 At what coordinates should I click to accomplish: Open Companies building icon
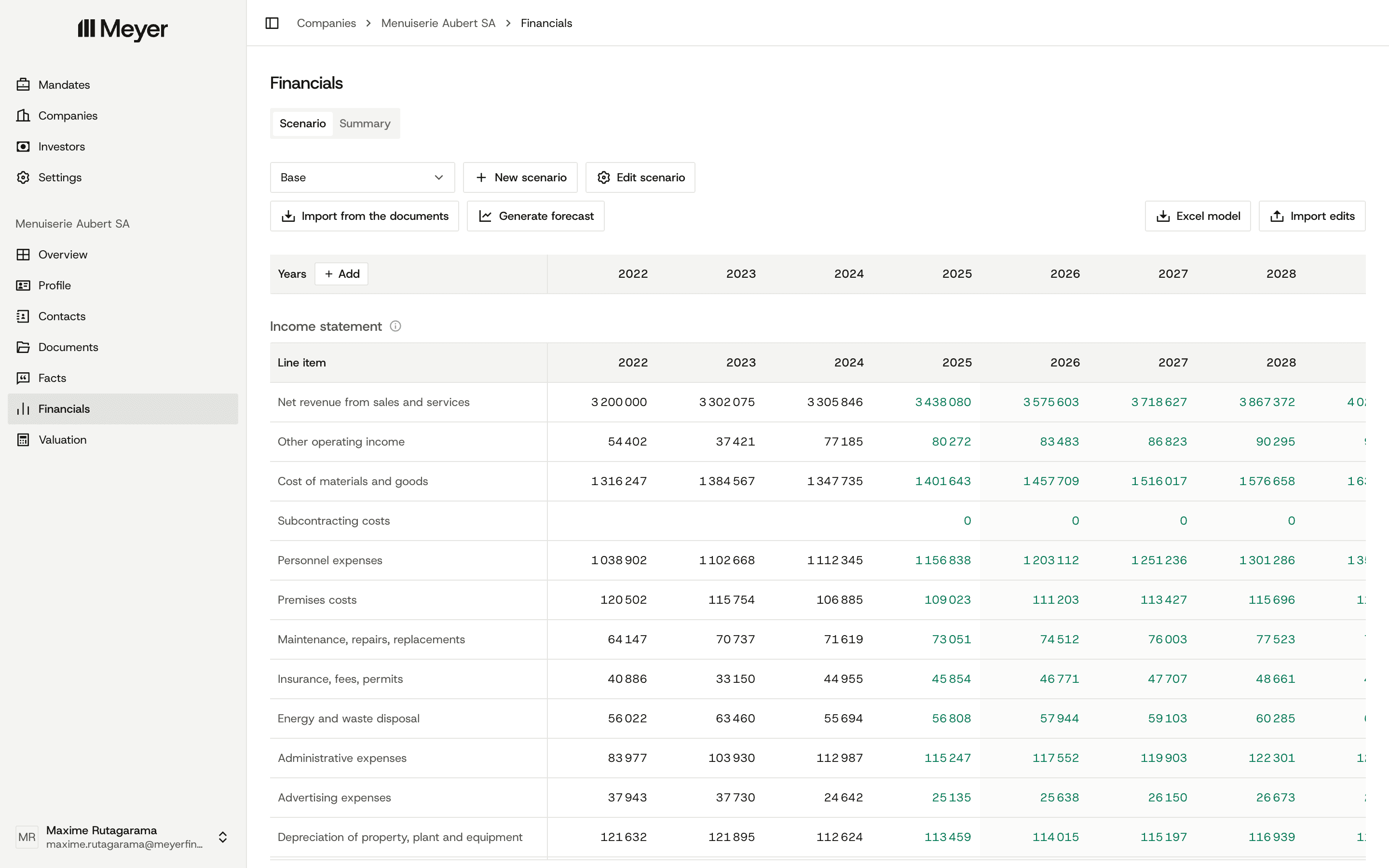tap(23, 115)
